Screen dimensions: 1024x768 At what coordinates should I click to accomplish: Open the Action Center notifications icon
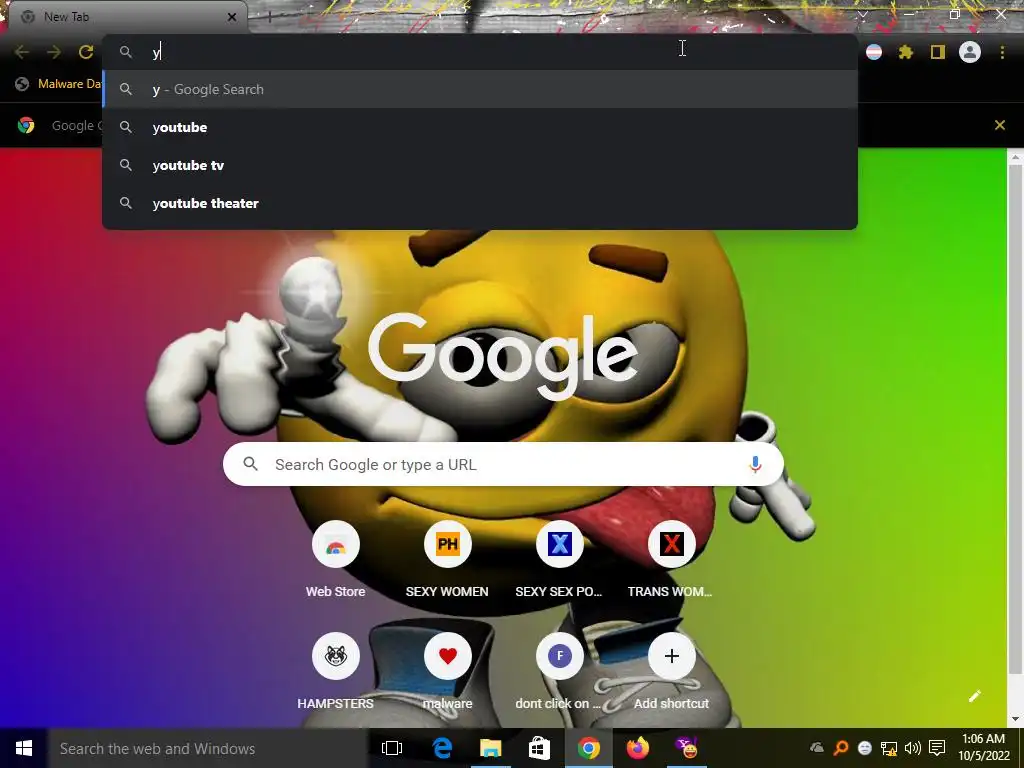click(x=937, y=748)
